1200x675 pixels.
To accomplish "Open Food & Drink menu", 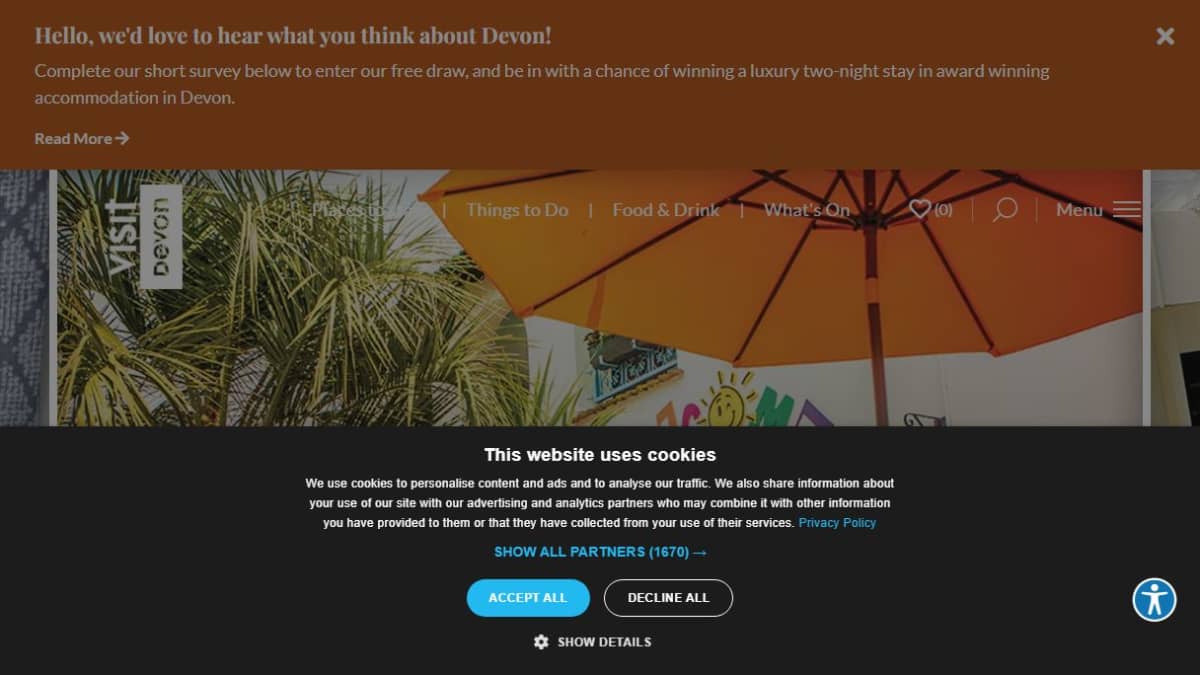I will [666, 210].
